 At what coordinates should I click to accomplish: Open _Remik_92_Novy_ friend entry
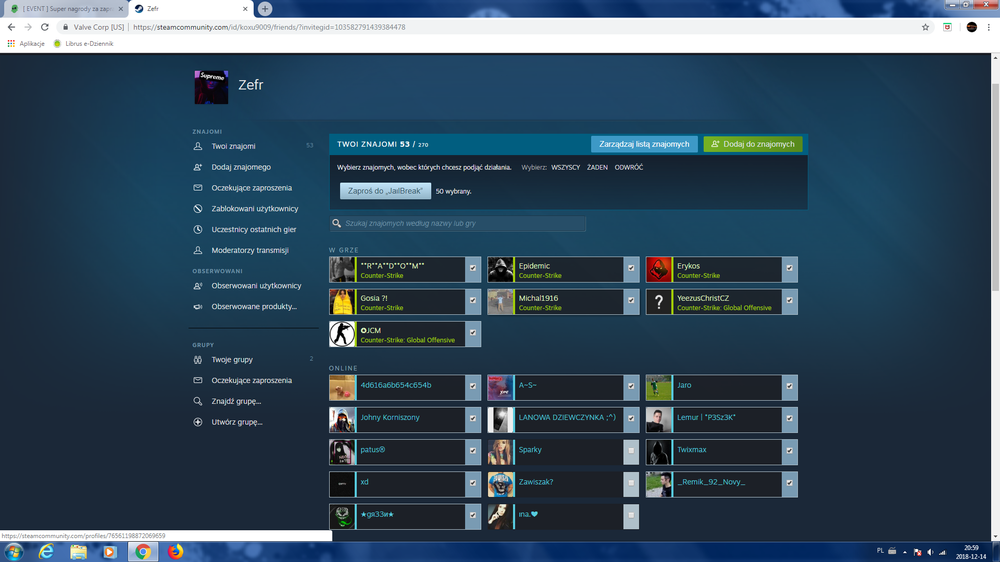point(721,484)
